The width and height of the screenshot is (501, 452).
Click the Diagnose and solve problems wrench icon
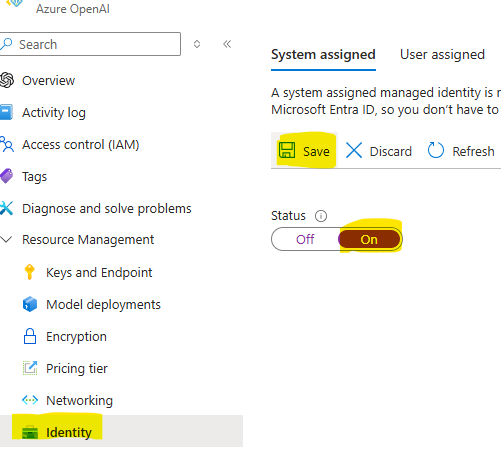tap(6, 208)
